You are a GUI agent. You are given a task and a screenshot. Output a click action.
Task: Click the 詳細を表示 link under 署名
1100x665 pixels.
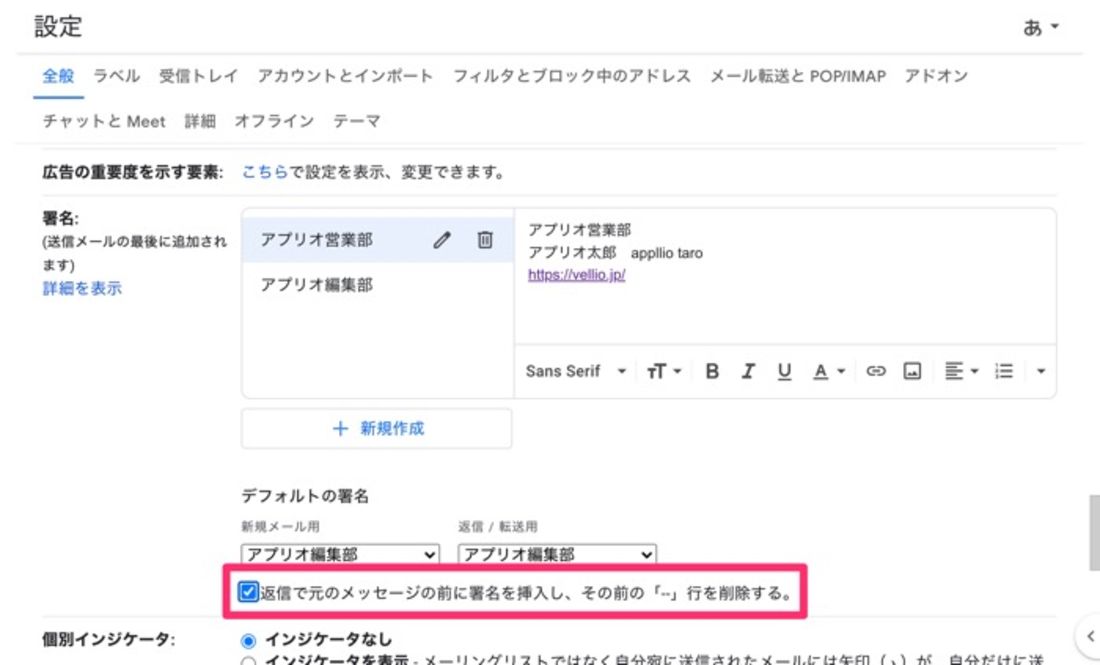82,288
